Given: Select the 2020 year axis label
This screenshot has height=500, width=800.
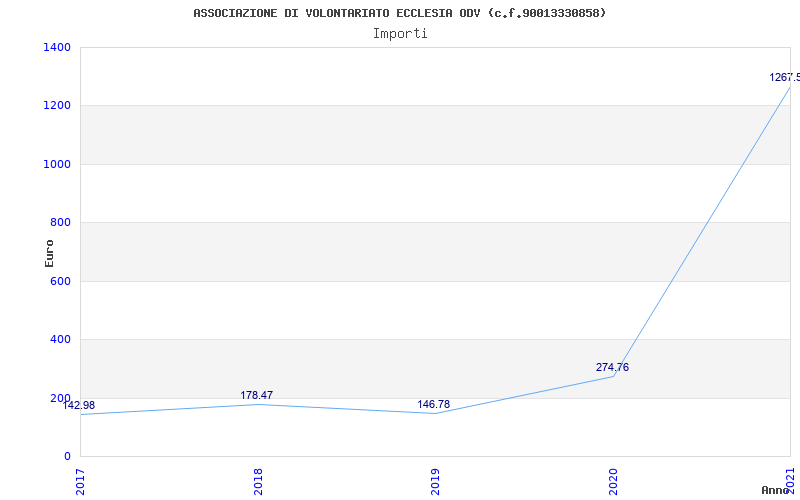Looking at the screenshot, I should pyautogui.click(x=613, y=482).
